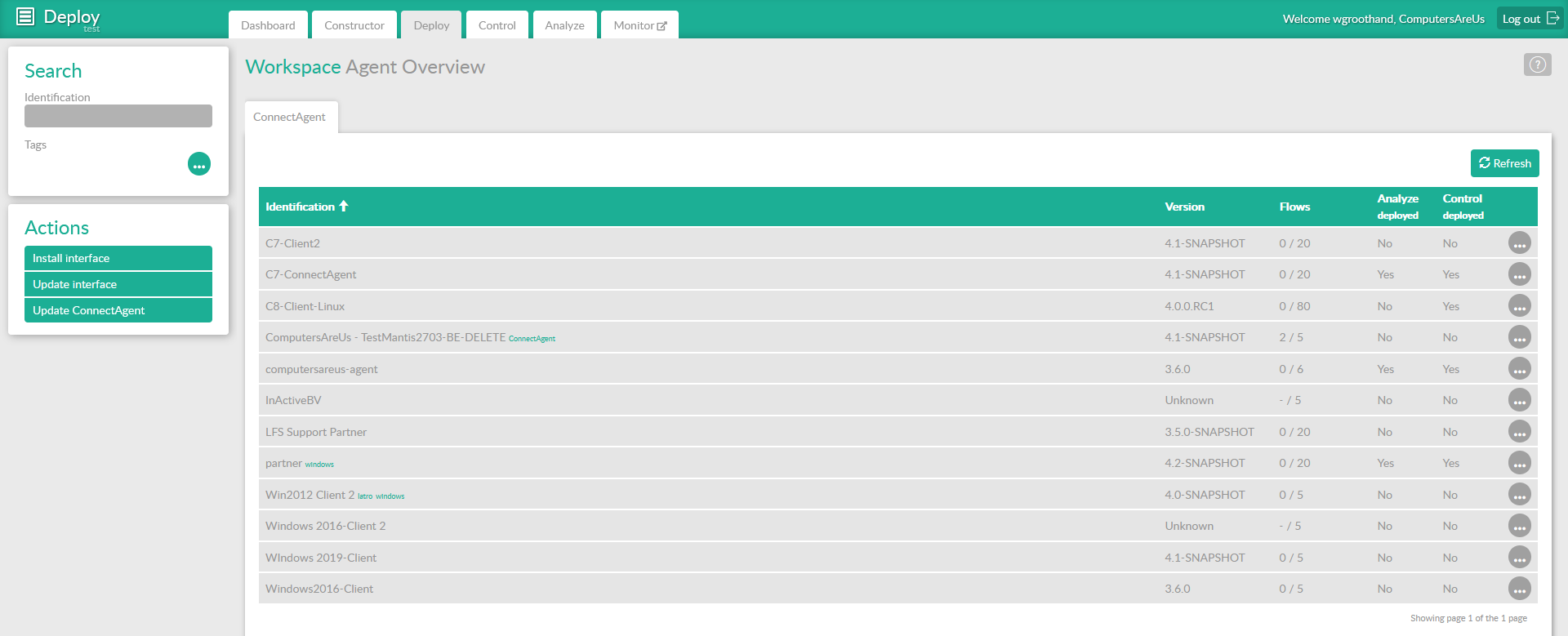Open tags options in Search panel

click(199, 164)
